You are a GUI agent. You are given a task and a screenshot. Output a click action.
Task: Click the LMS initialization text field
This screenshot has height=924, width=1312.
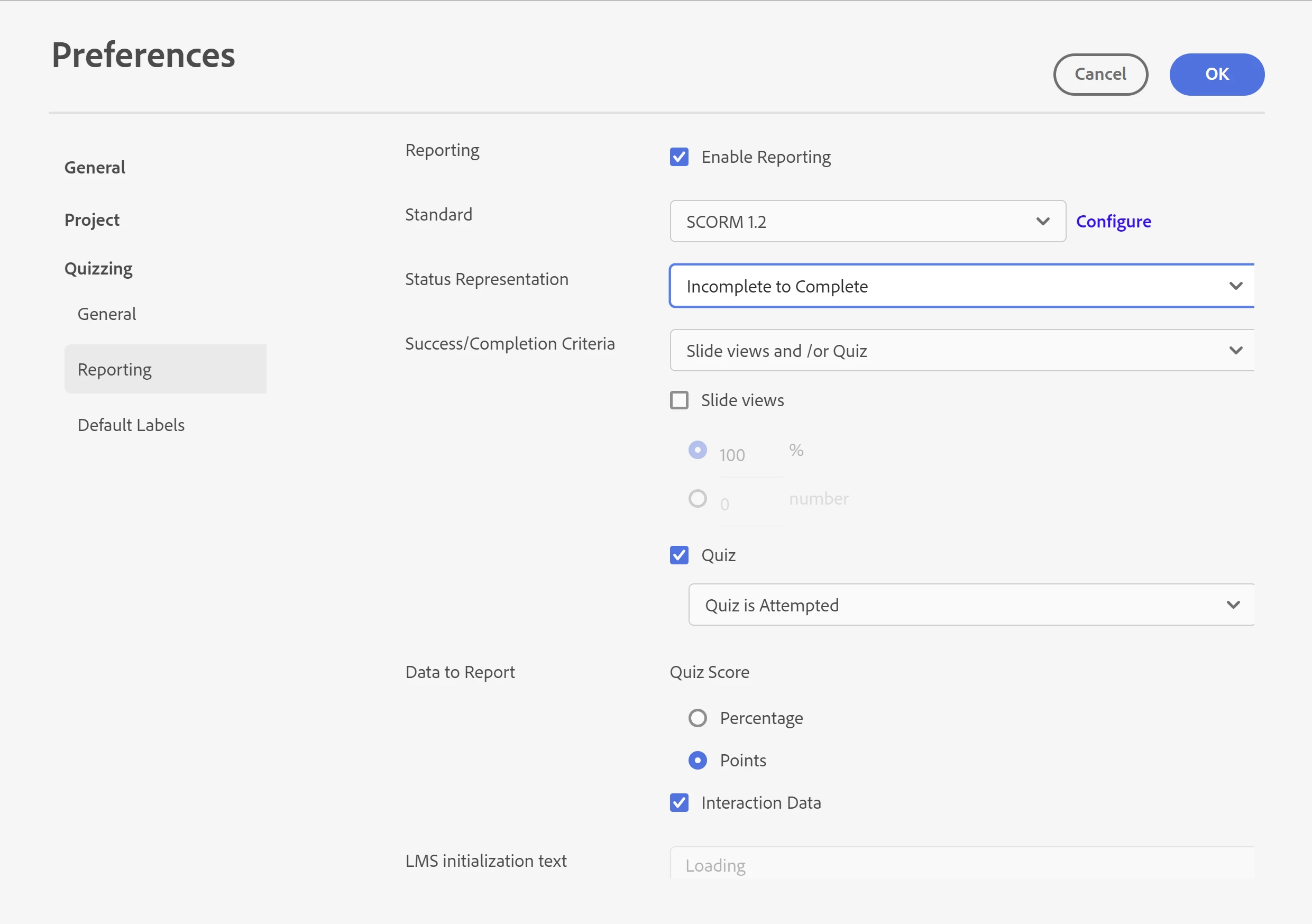961,865
